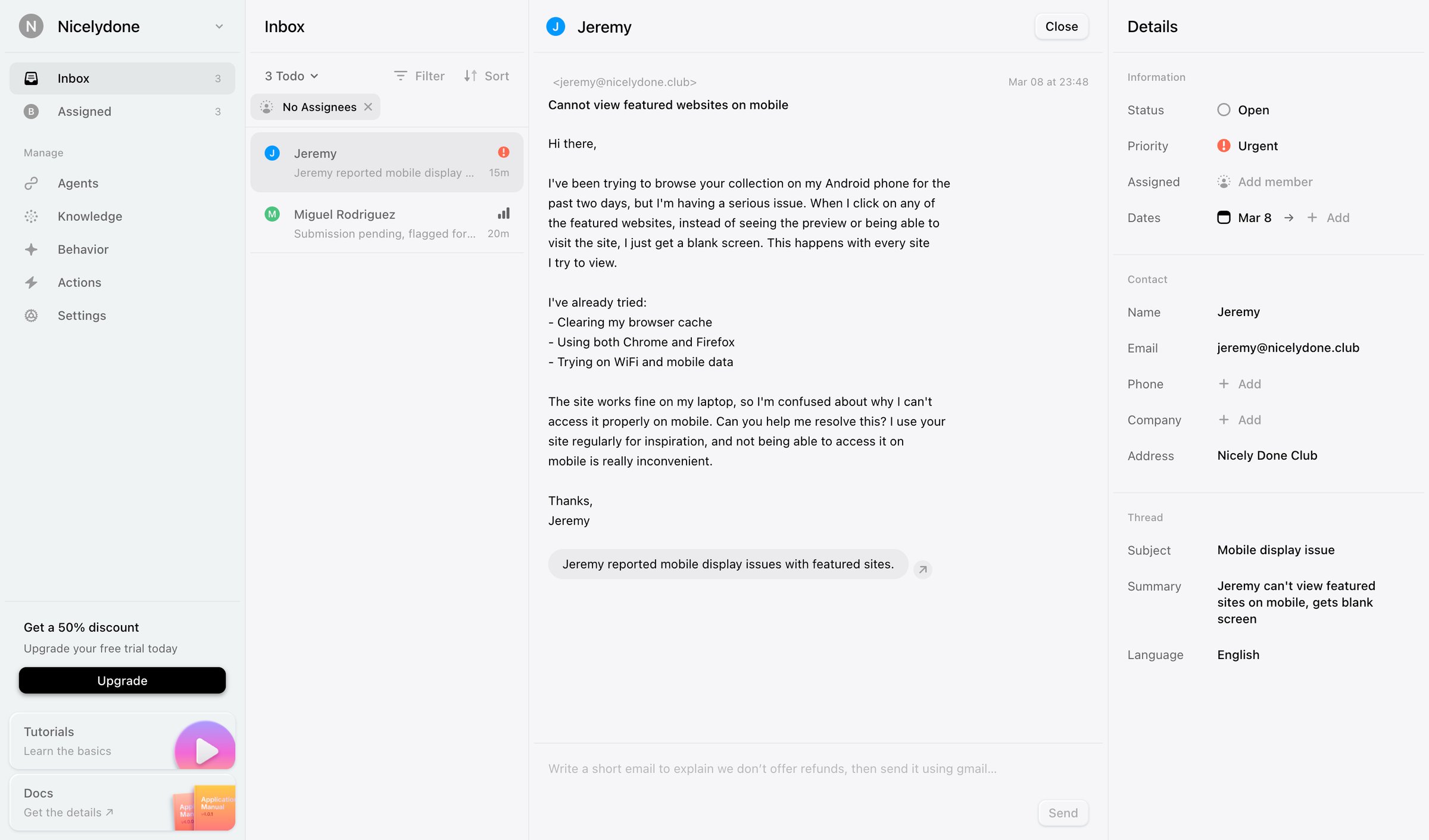Click the Nicelydone workspace avatar
Screen dimensions: 1429x840
pos(31,26)
